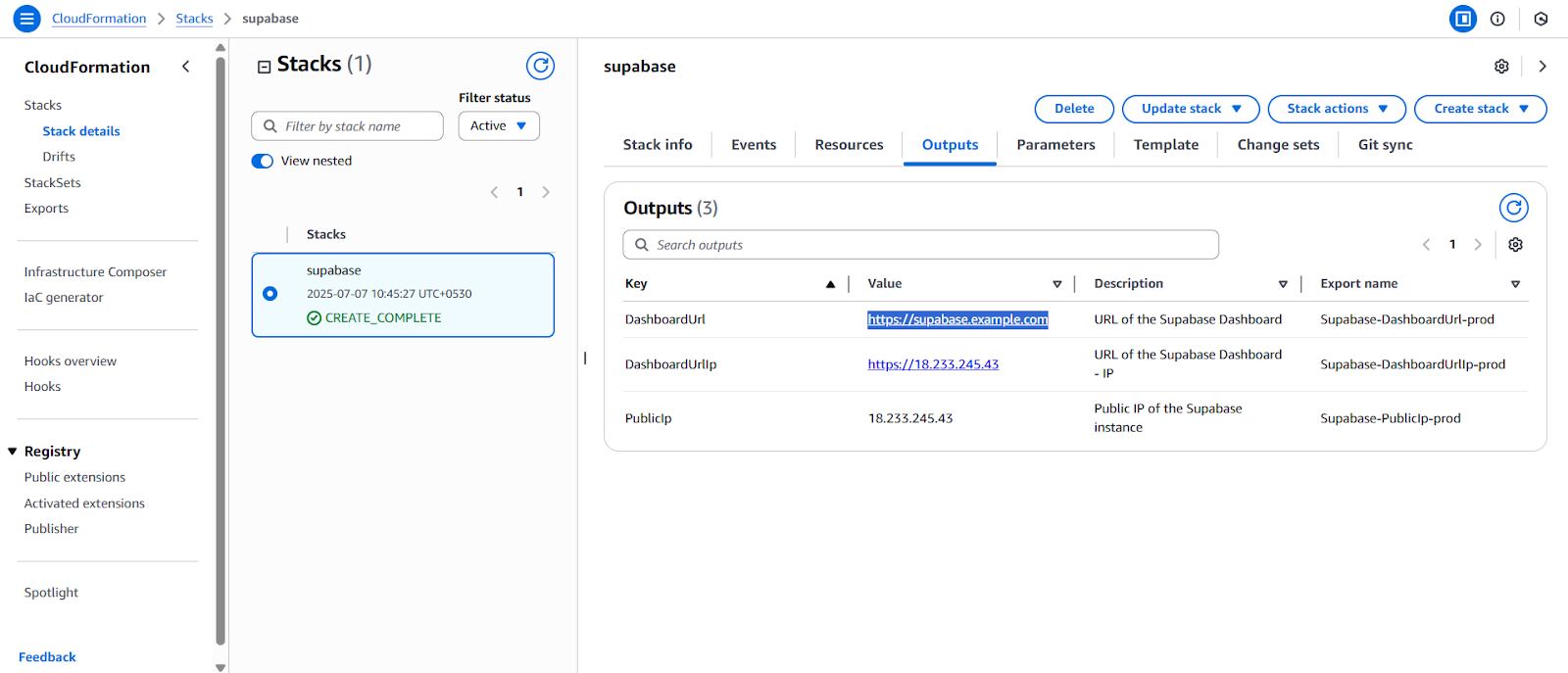
Task: Go to previous page of Outputs
Action: click(x=1426, y=245)
